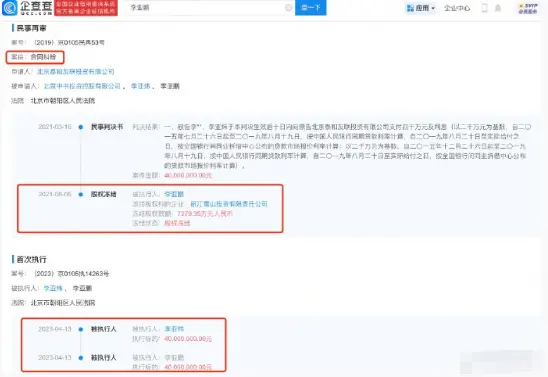Click the case number (2023)京0105执14263号

coord(71,274)
